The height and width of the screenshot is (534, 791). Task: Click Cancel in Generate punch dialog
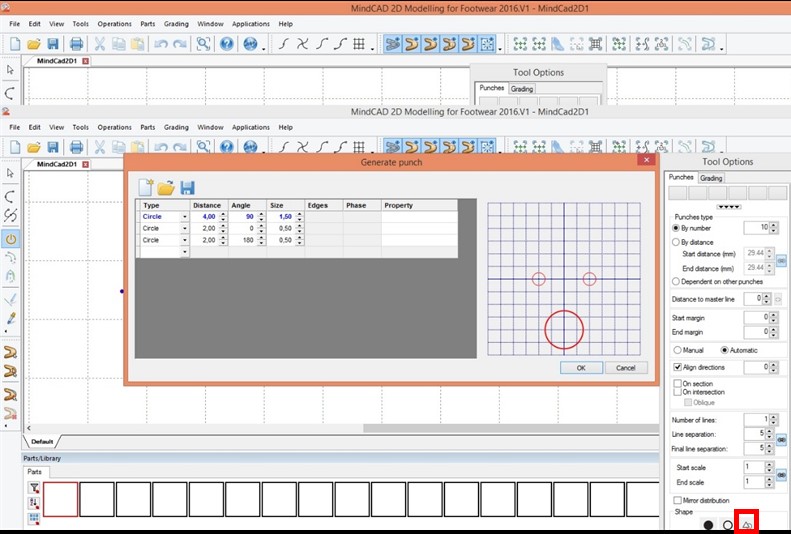click(x=626, y=368)
